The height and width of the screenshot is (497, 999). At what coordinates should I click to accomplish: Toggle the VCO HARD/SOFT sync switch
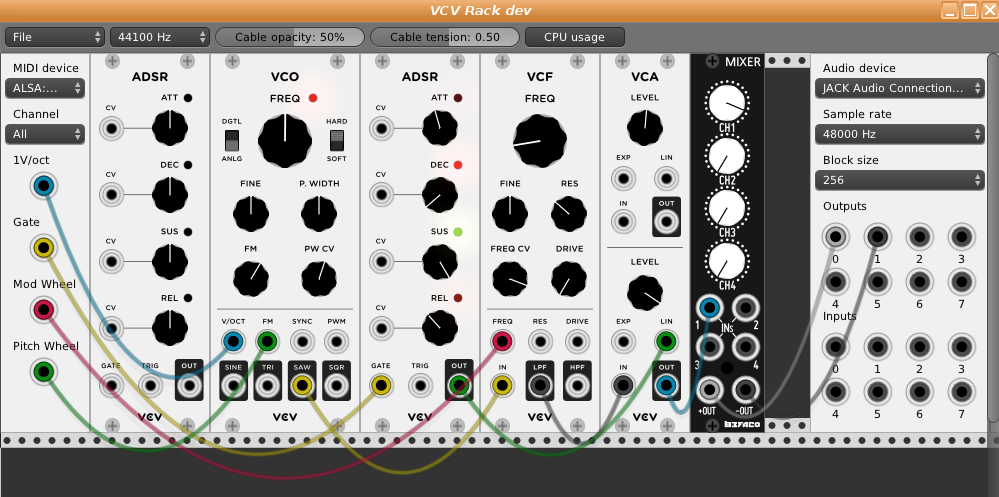pyautogui.click(x=336, y=140)
